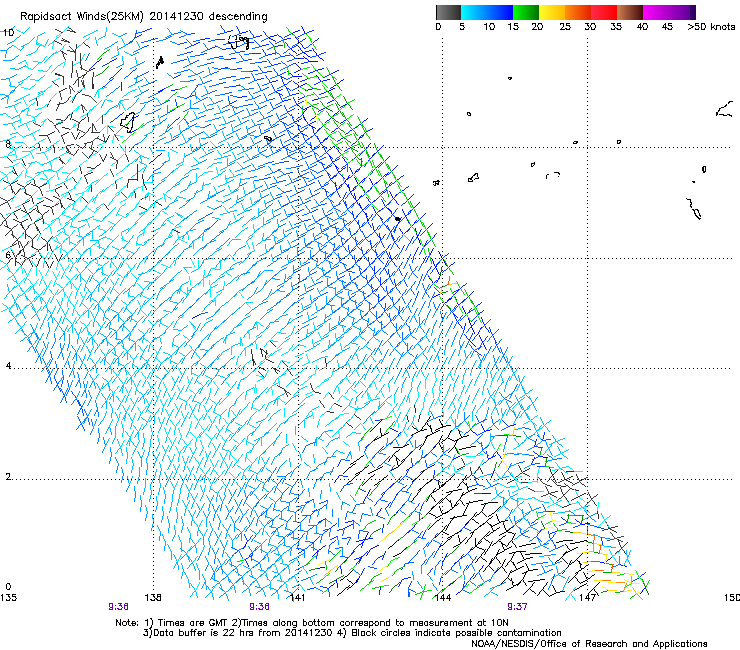740x650 pixels.
Task: Click the longitude axis label '147'
Action: click(587, 598)
